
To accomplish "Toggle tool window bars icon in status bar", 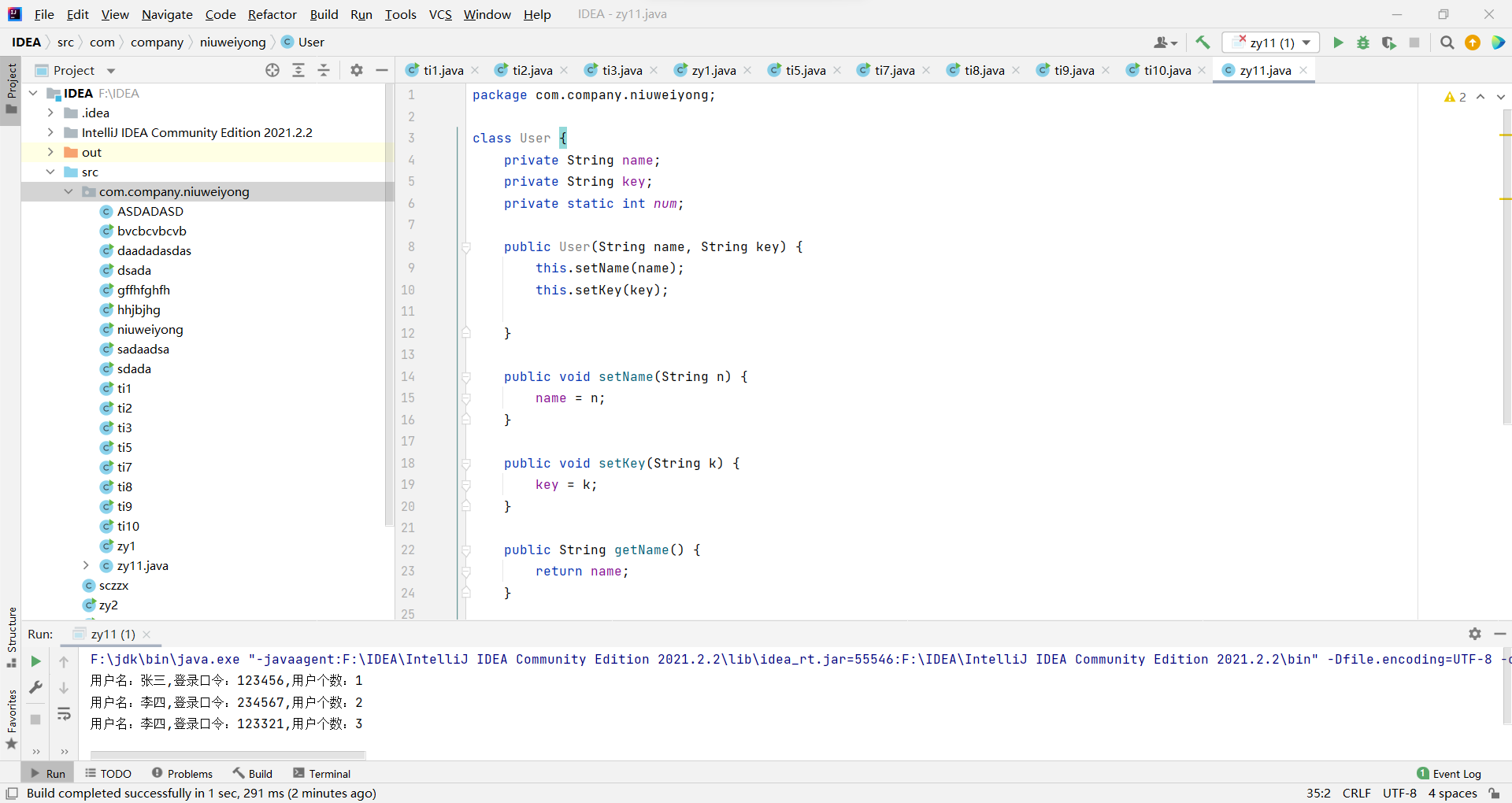I will 12,794.
